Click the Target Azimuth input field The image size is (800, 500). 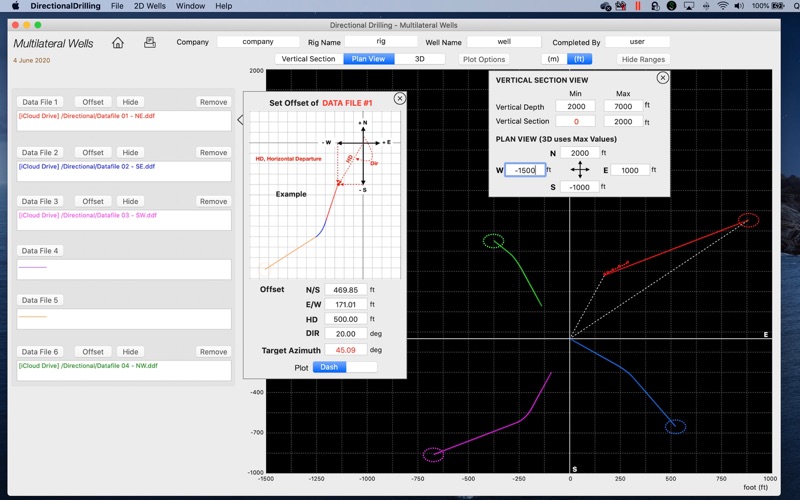coord(345,350)
